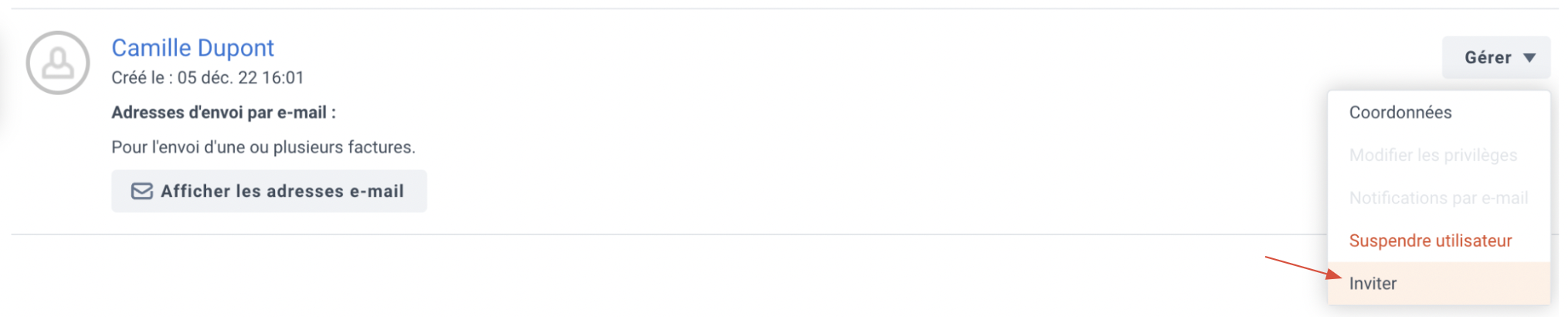Click the envelope icon on e-mail button
This screenshot has height=317, width=1568.
tap(141, 191)
